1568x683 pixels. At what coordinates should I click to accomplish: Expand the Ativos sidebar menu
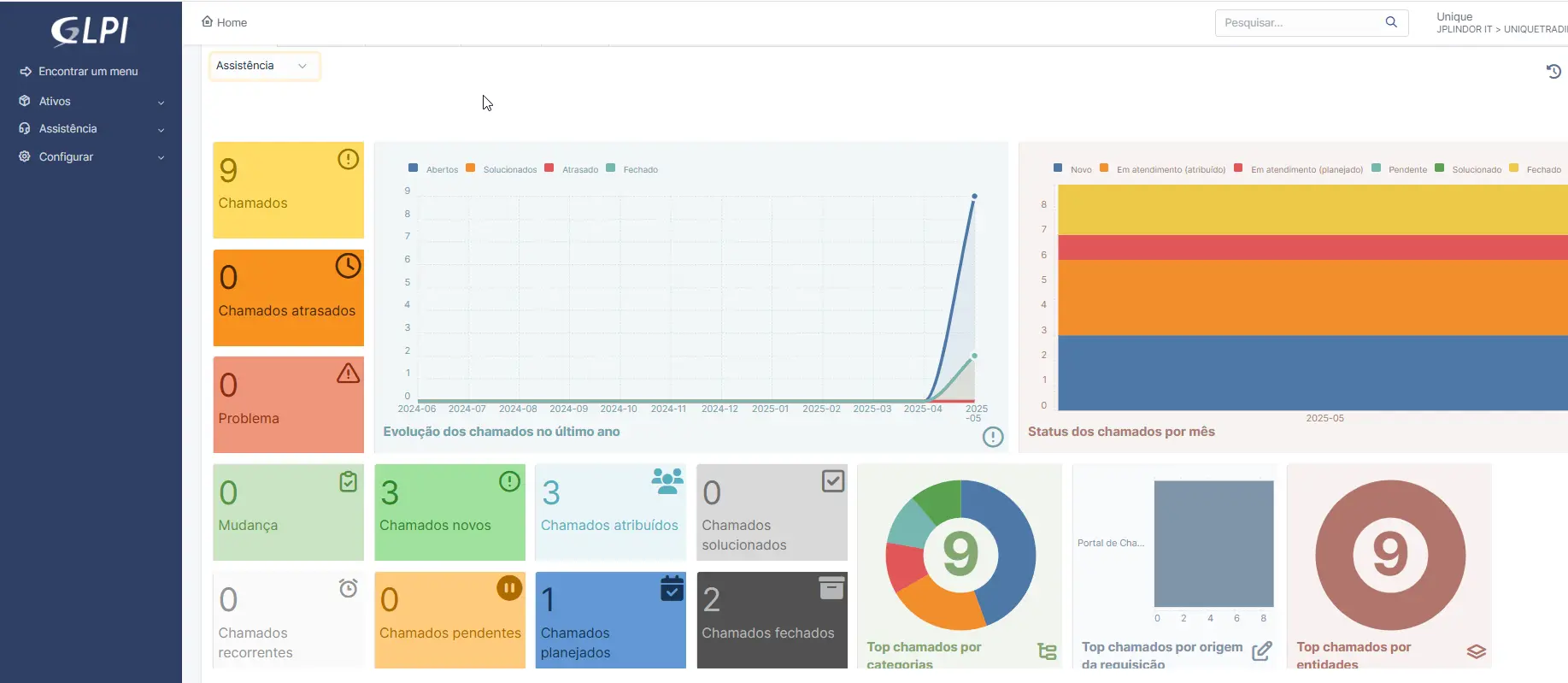point(91,102)
